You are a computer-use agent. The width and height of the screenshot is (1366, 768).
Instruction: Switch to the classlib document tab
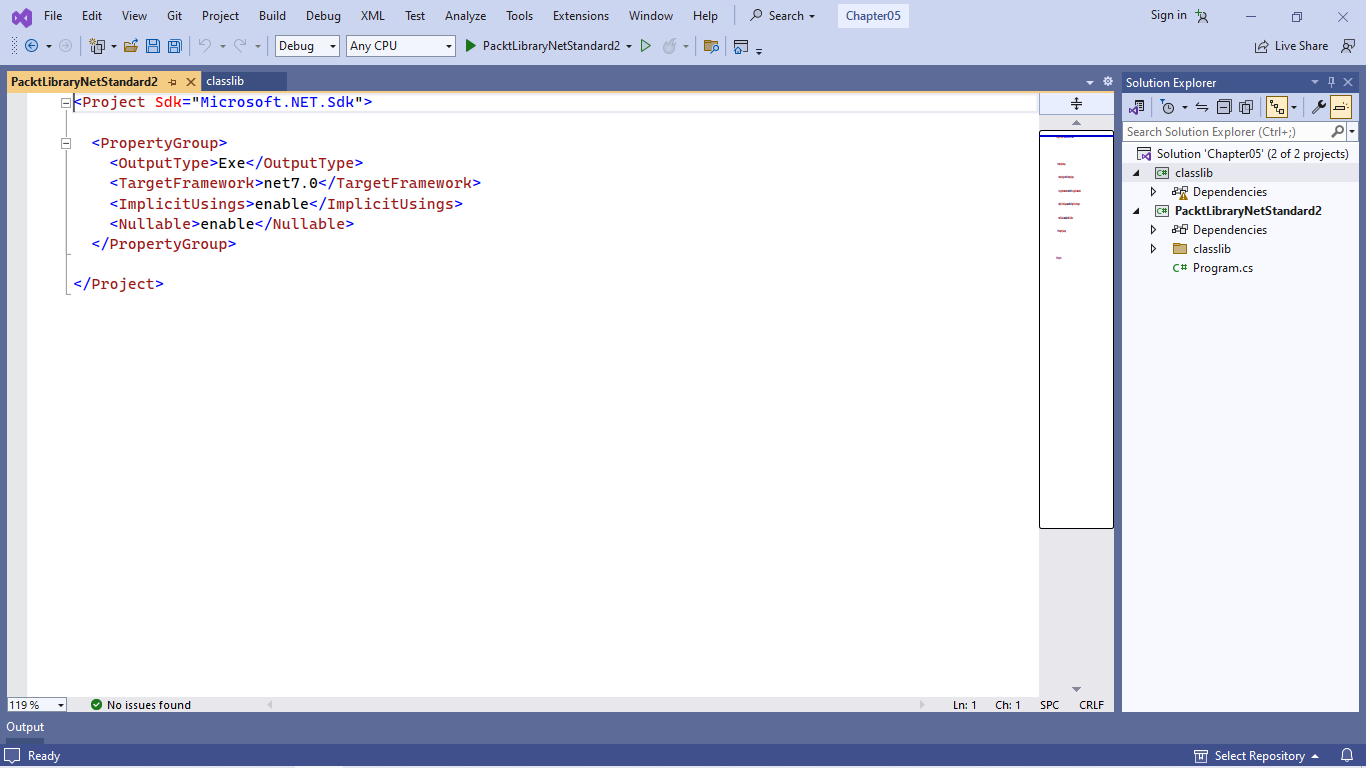point(225,81)
